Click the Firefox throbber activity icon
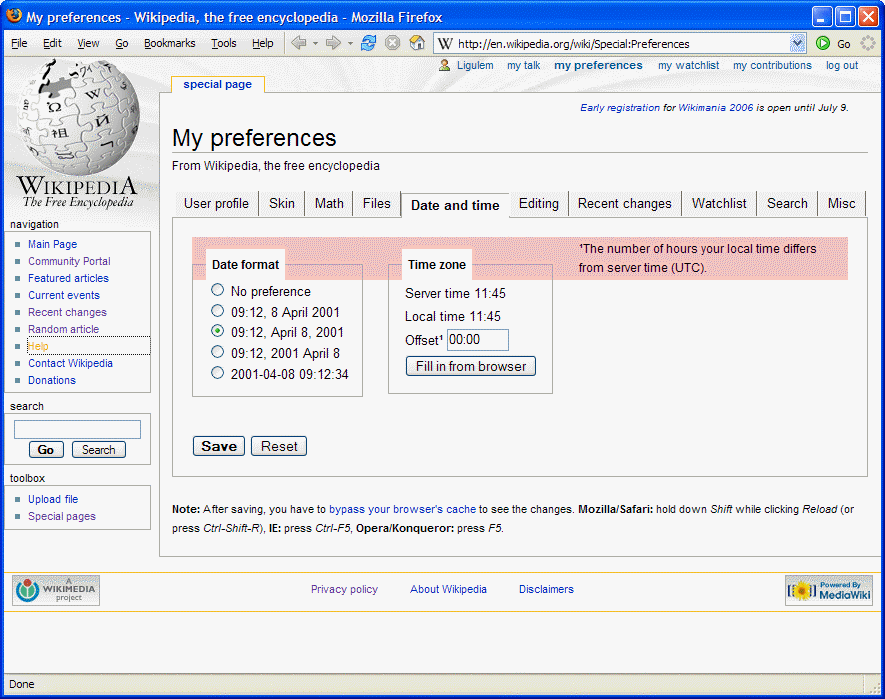Viewport: 885px width, 699px height. point(868,43)
